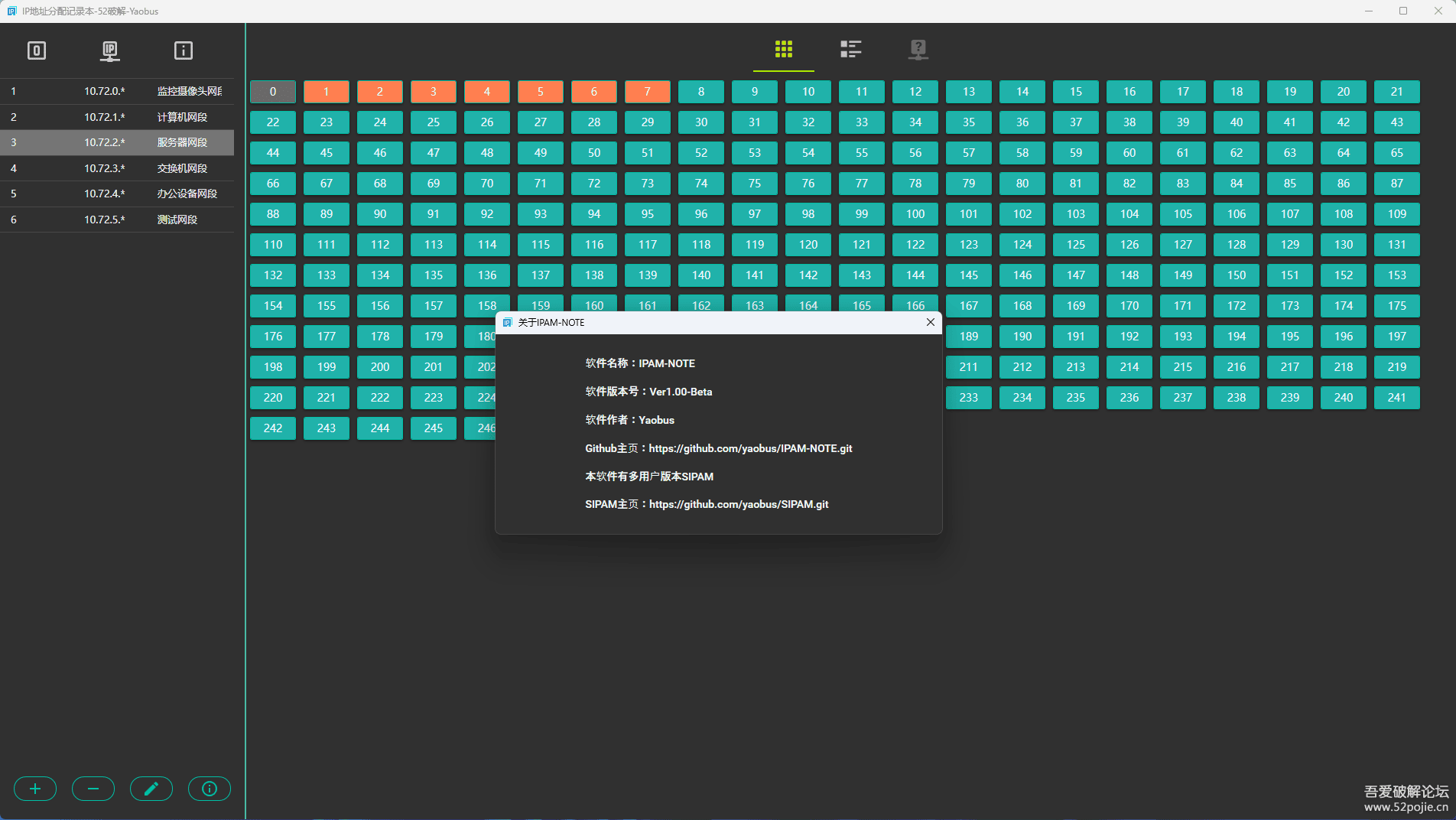Close the 关于IPAM-NOTE dialog

point(931,322)
